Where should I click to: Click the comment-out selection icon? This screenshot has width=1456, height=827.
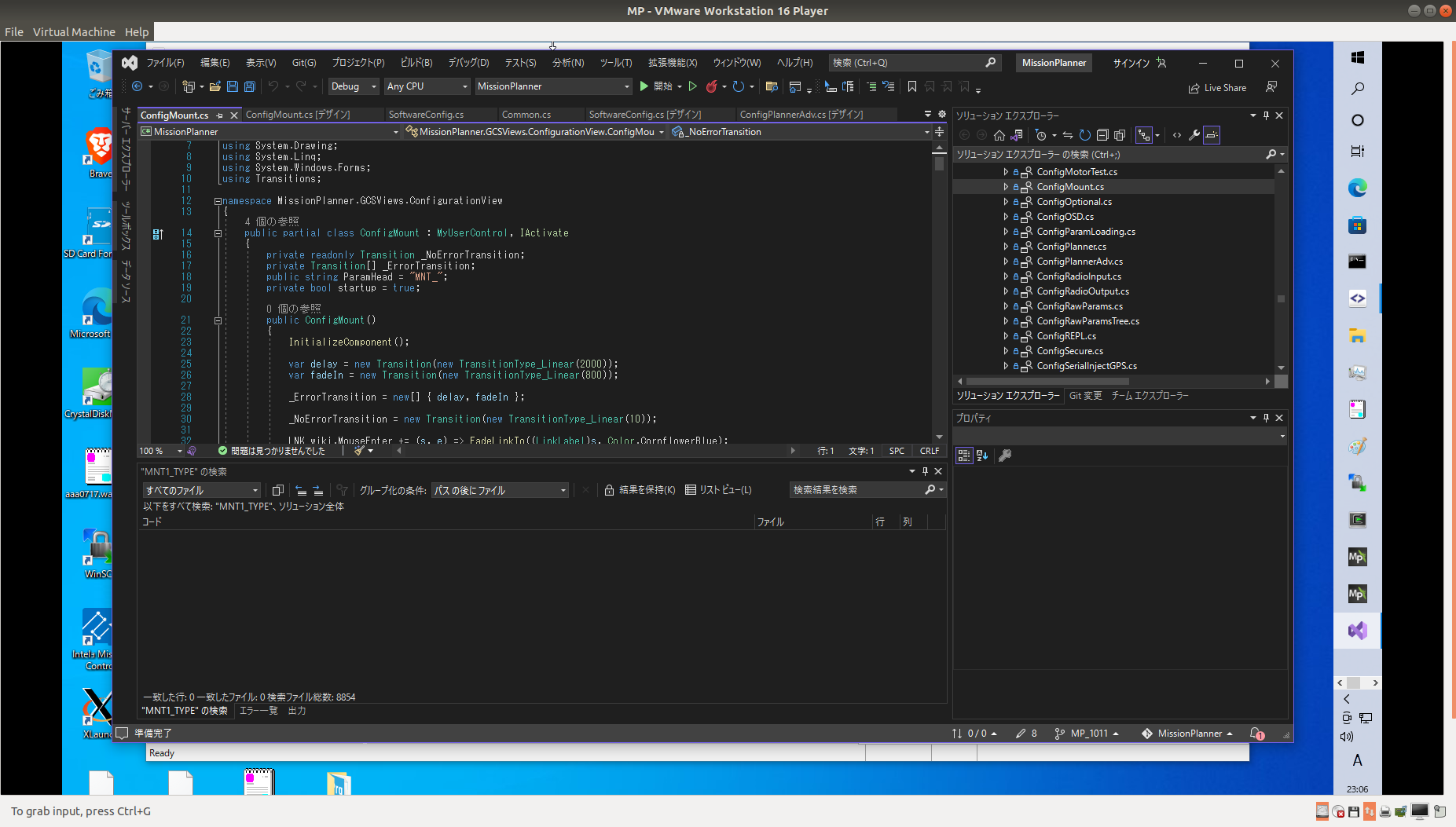tap(871, 87)
